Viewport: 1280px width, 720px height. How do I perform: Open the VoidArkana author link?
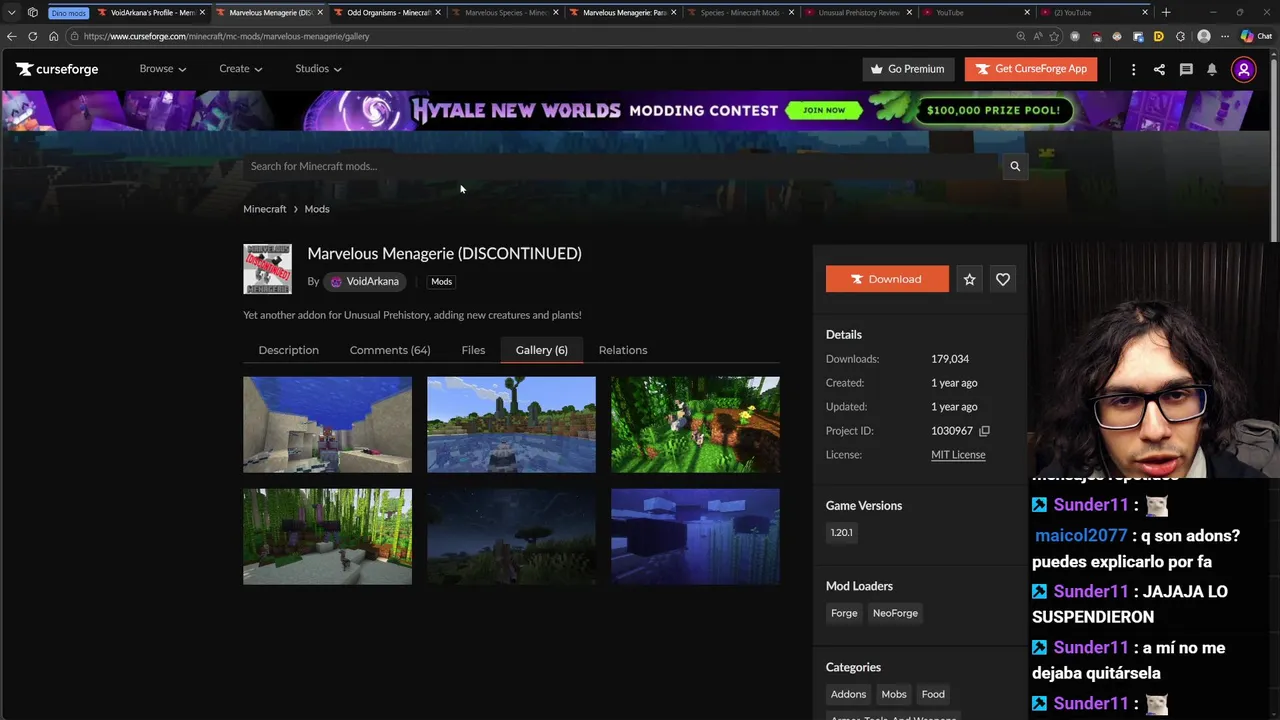click(365, 282)
